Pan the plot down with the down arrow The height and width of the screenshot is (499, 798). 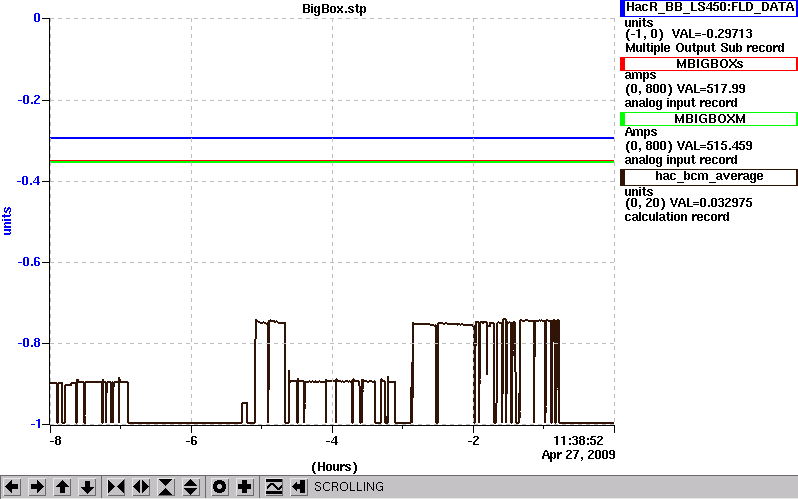[x=88, y=487]
